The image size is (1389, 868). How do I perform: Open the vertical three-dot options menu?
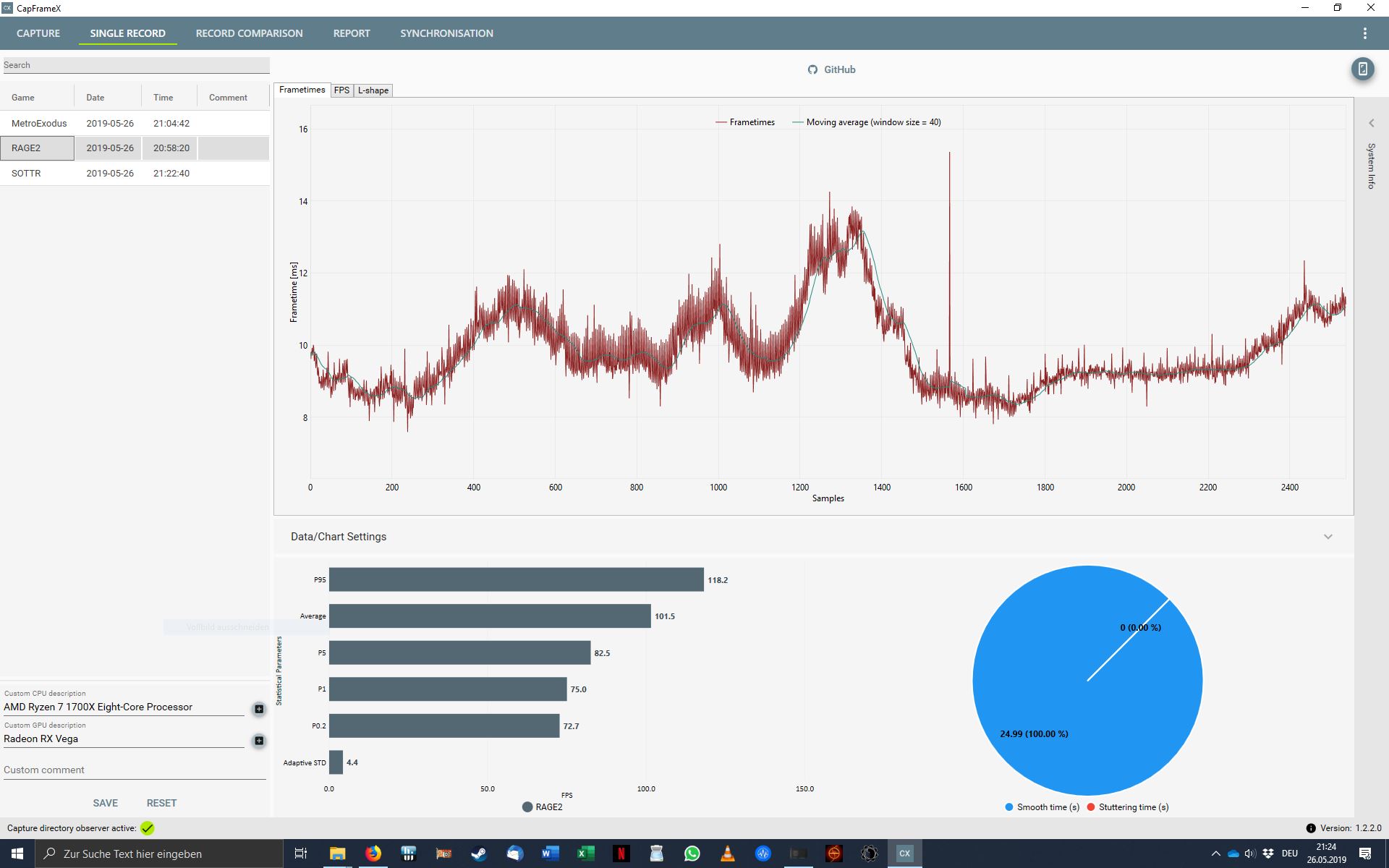(1364, 33)
